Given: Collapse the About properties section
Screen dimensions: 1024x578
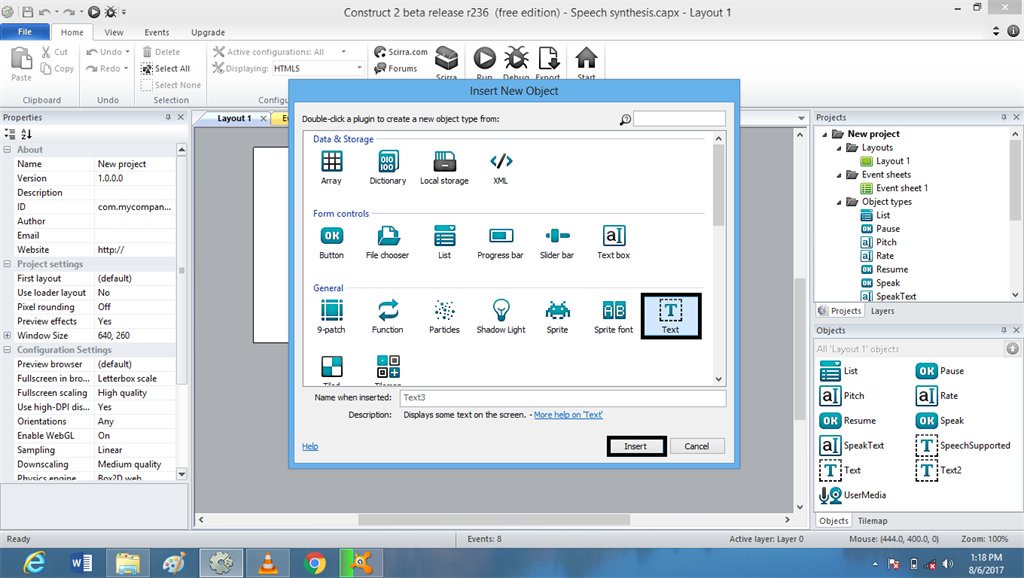Looking at the screenshot, I should coord(7,150).
